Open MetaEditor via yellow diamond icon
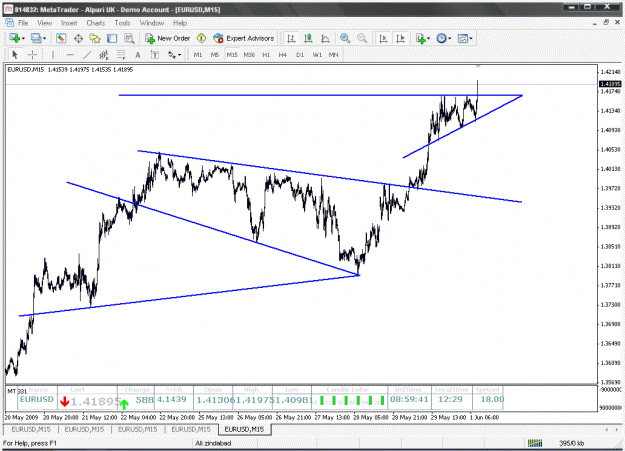 201,38
